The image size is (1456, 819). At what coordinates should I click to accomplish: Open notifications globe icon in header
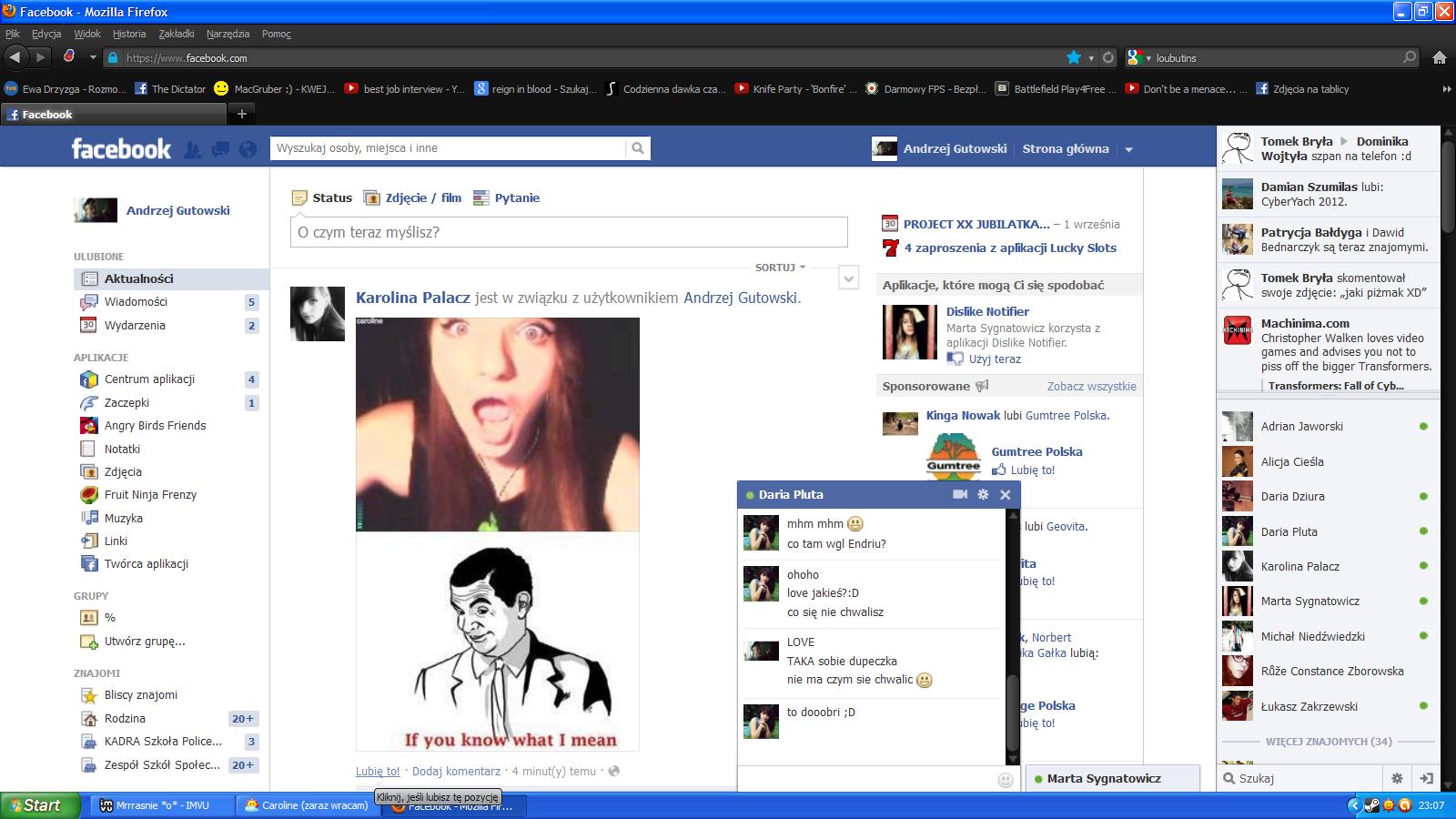[x=248, y=149]
